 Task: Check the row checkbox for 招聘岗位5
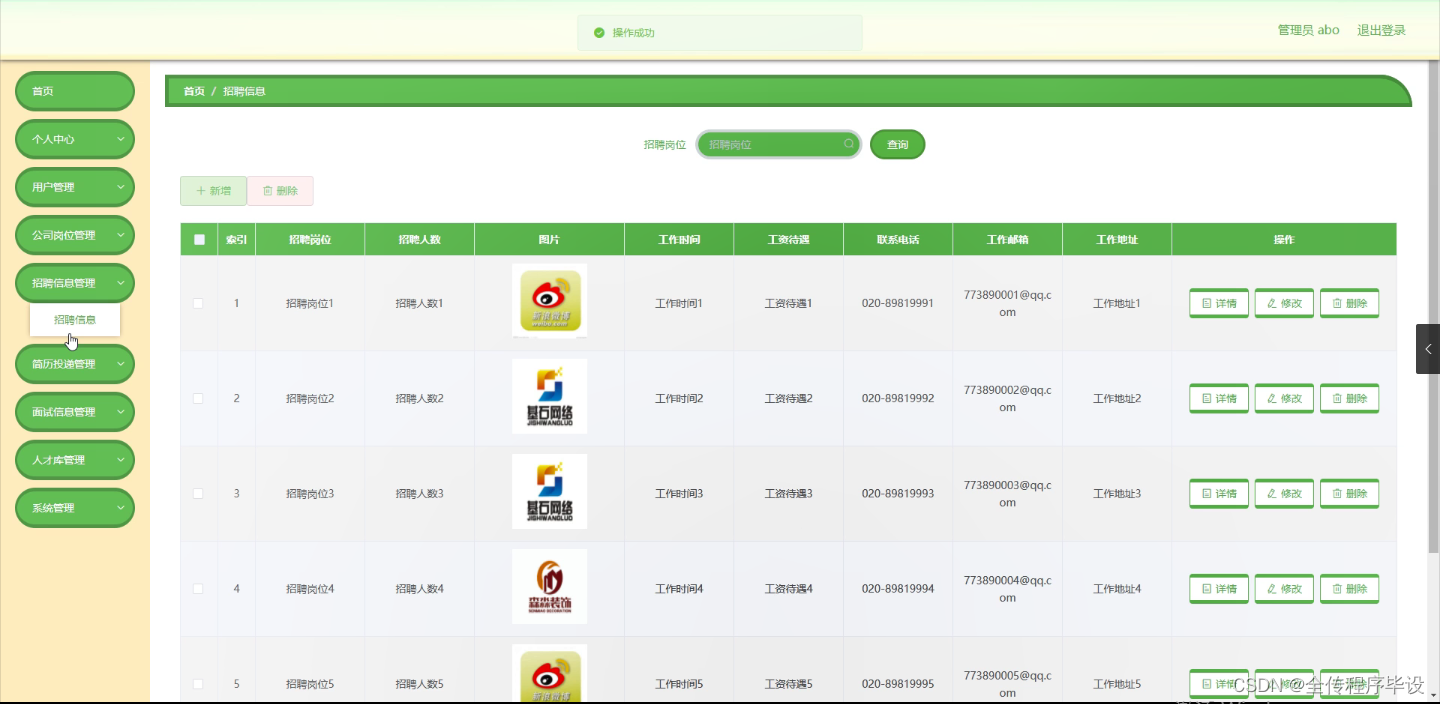point(198,683)
